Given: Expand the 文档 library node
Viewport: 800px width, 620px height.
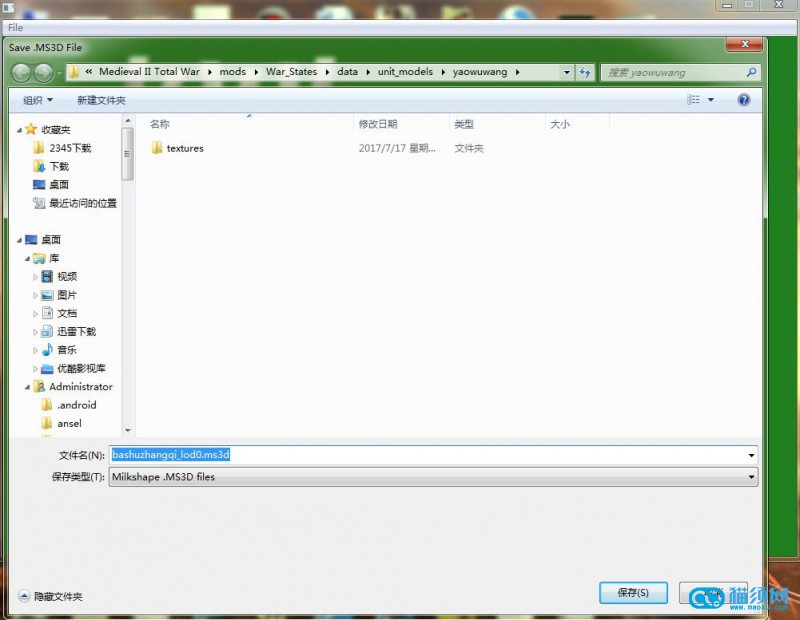Looking at the screenshot, I should click(35, 314).
